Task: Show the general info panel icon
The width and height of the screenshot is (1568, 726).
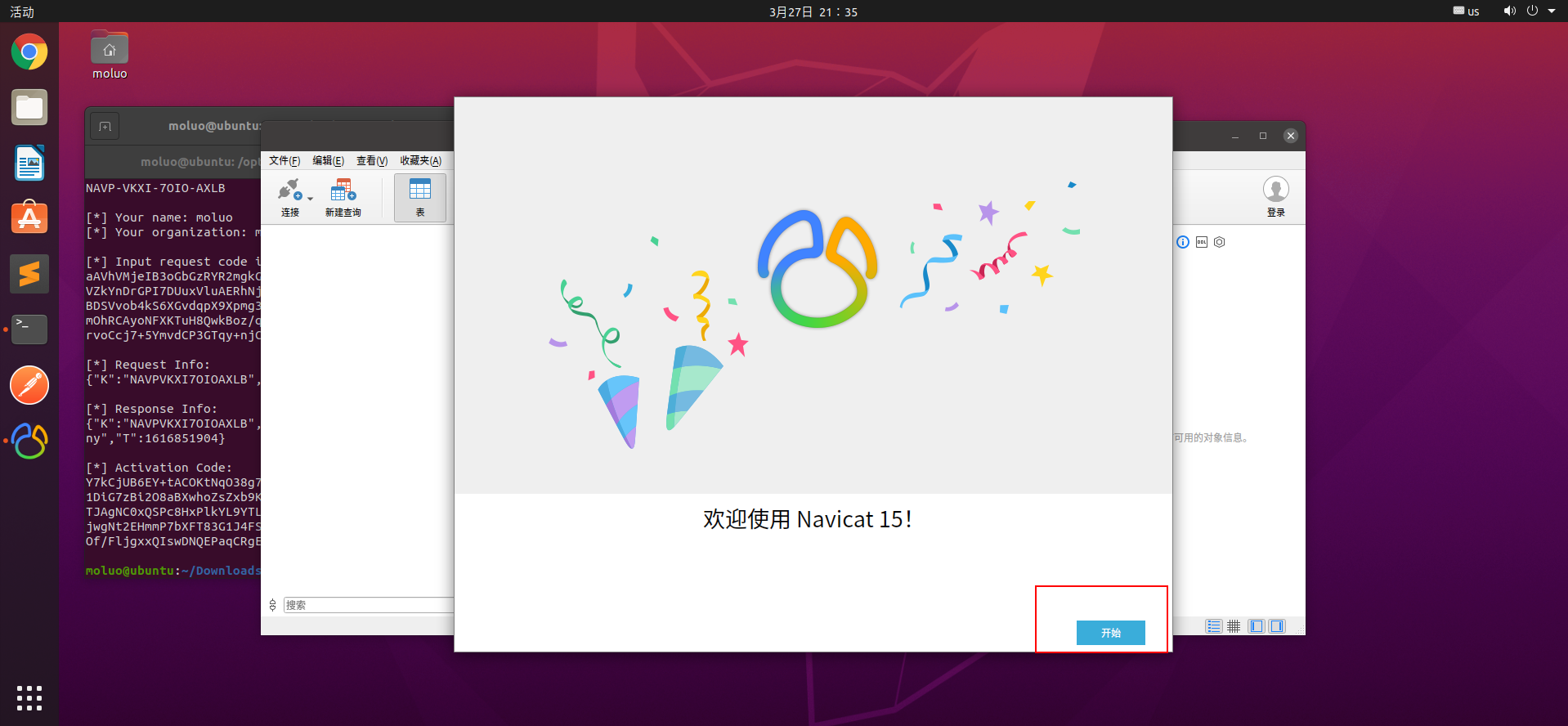Action: pos(1183,242)
